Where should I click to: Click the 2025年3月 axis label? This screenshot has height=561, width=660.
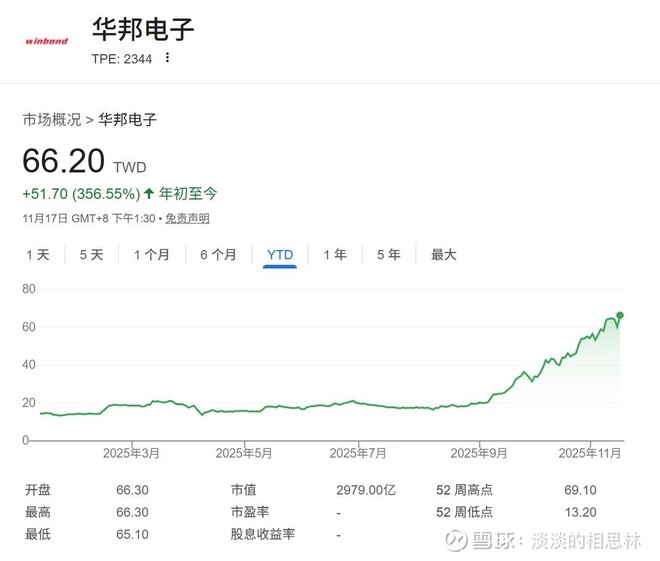[x=131, y=453]
